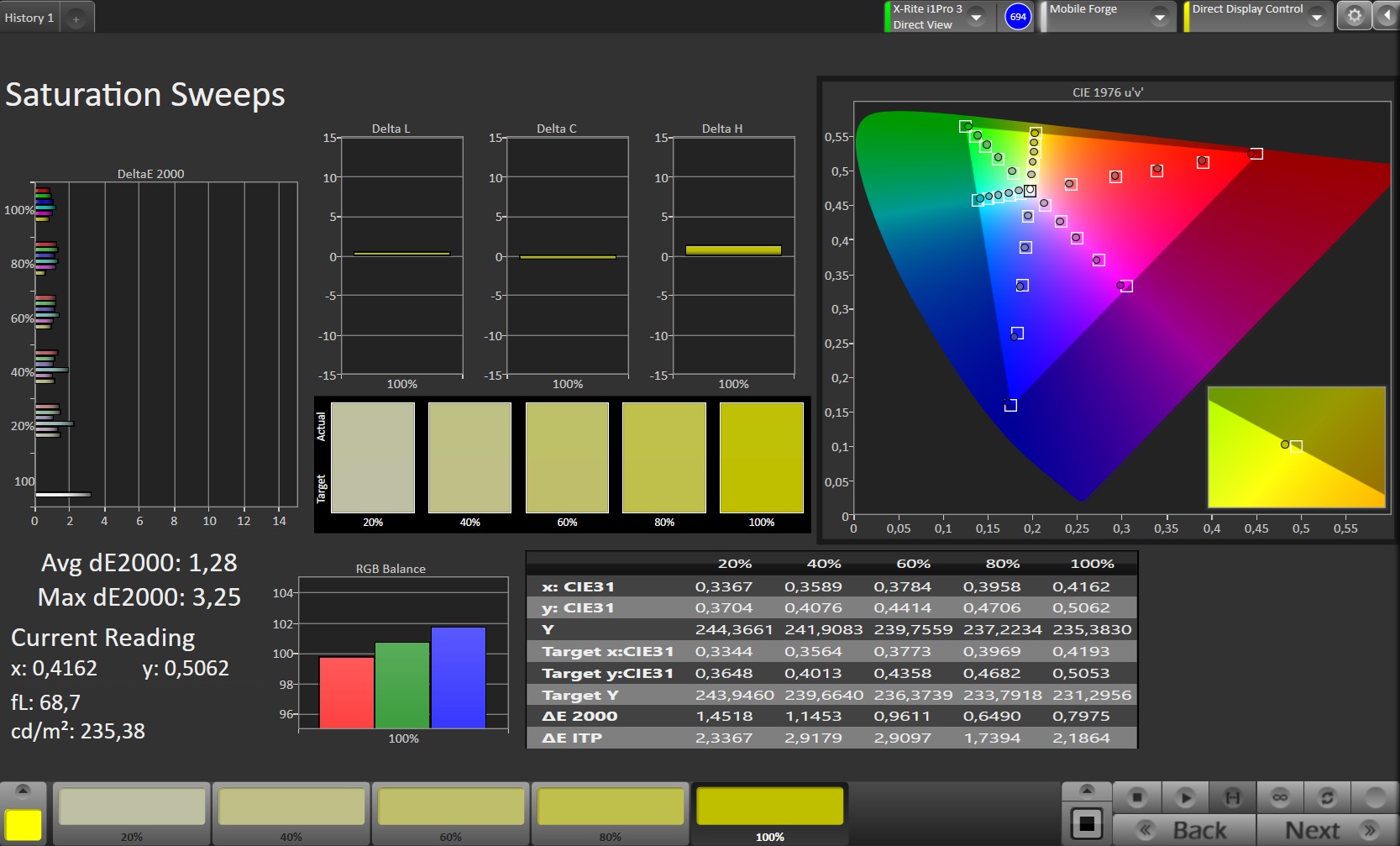Add a new history tab with plus
This screenshot has width=1400, height=846.
[76, 18]
